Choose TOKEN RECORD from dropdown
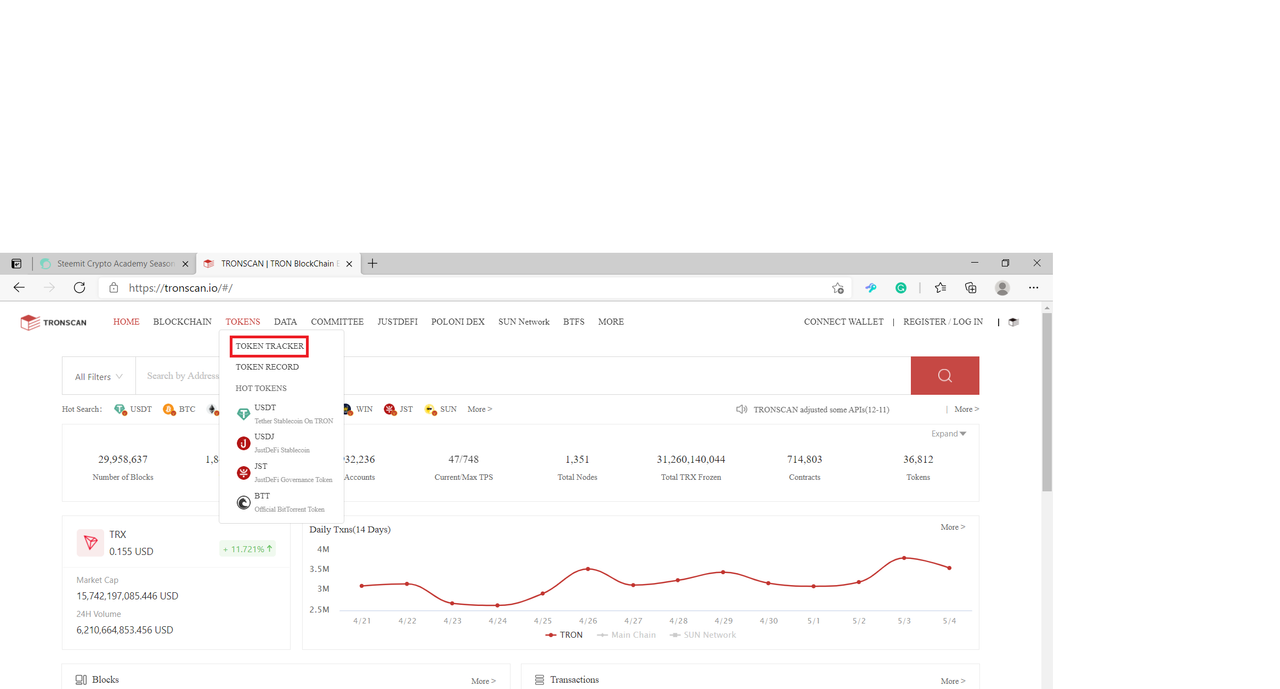1280x689 pixels. (267, 367)
